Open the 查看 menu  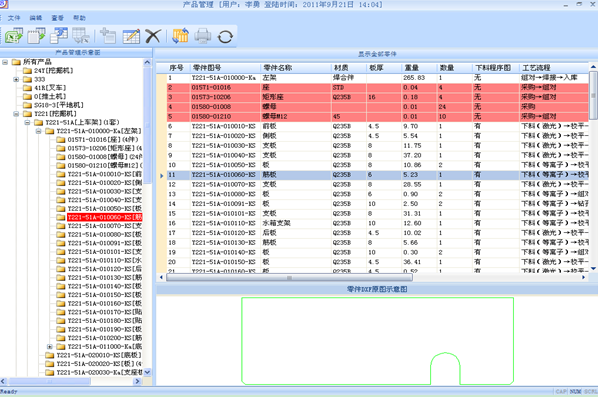coord(57,18)
